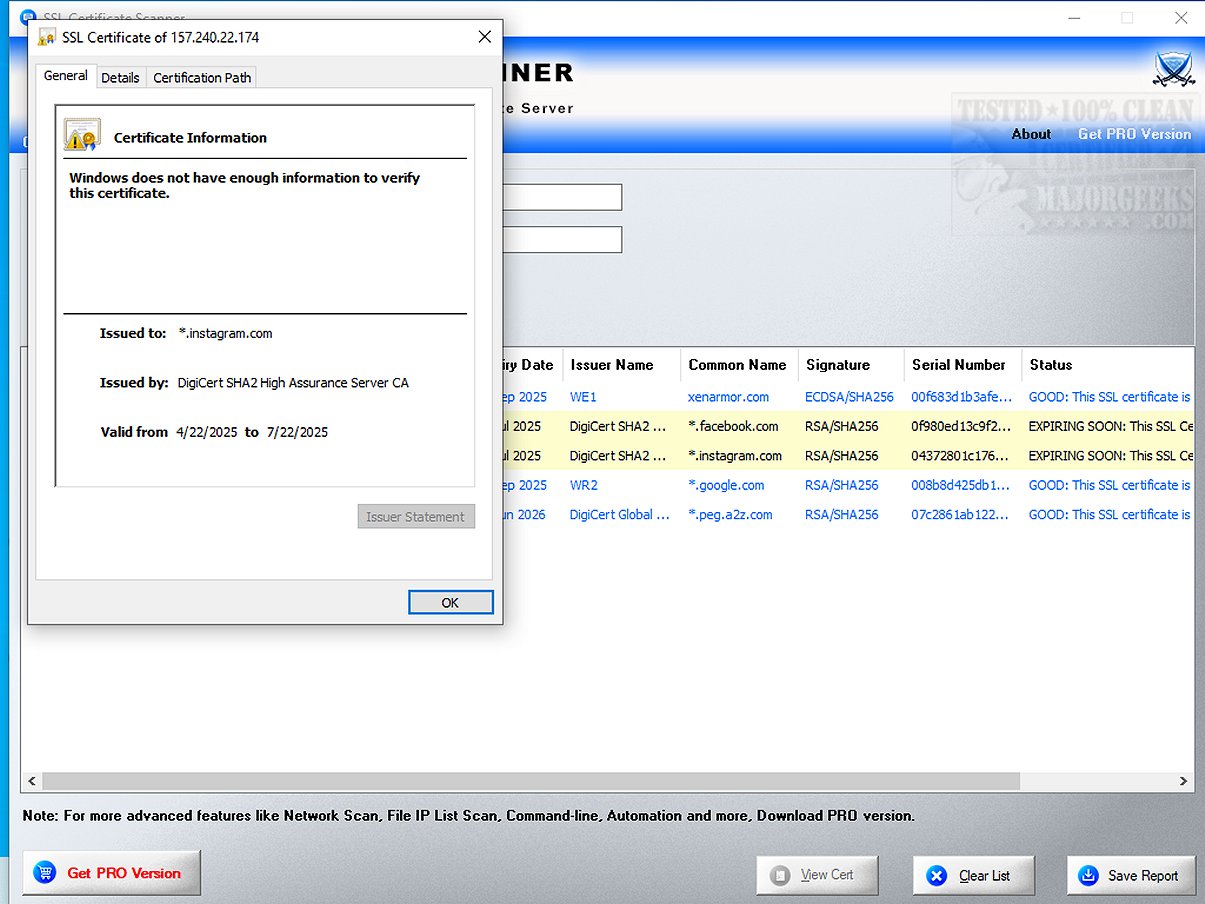Open the Certification Path tab

(x=202, y=77)
